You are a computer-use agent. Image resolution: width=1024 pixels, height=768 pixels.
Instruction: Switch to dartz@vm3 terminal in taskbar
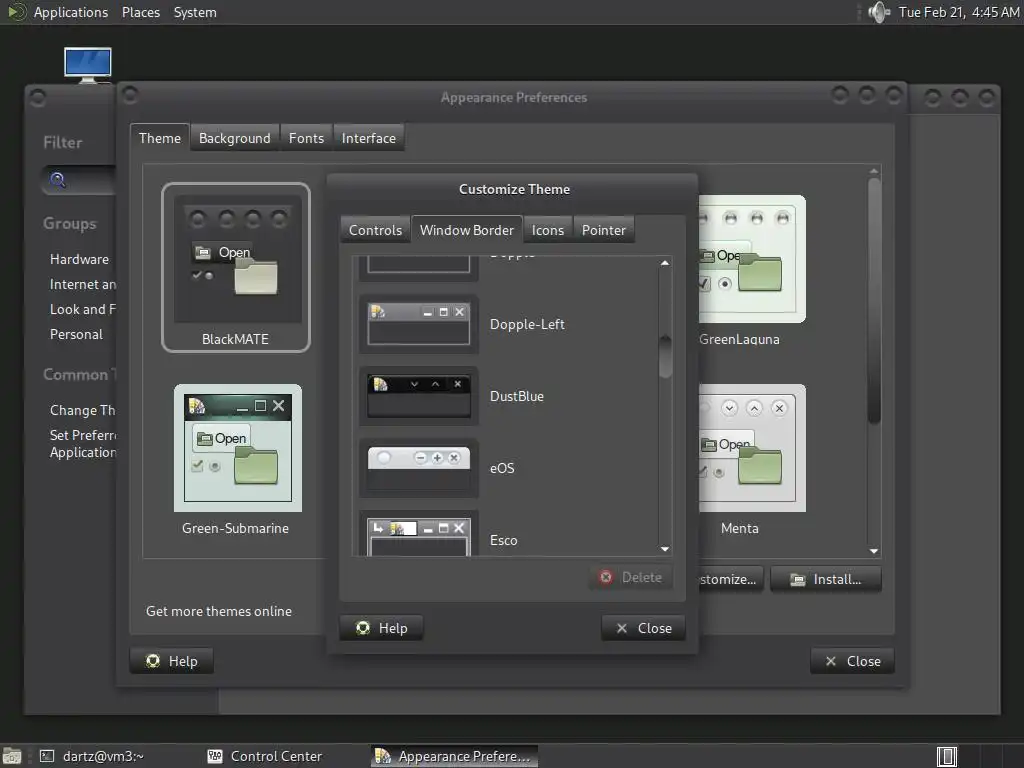click(91, 756)
